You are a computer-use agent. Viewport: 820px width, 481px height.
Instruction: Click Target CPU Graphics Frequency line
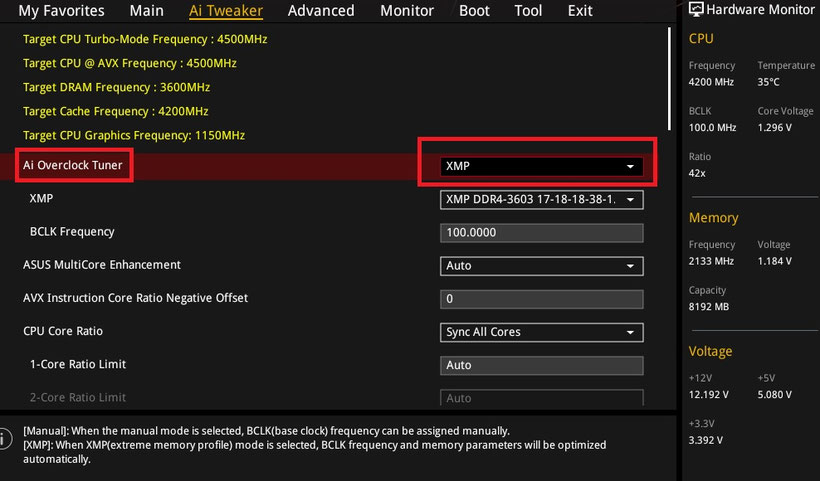(x=134, y=135)
